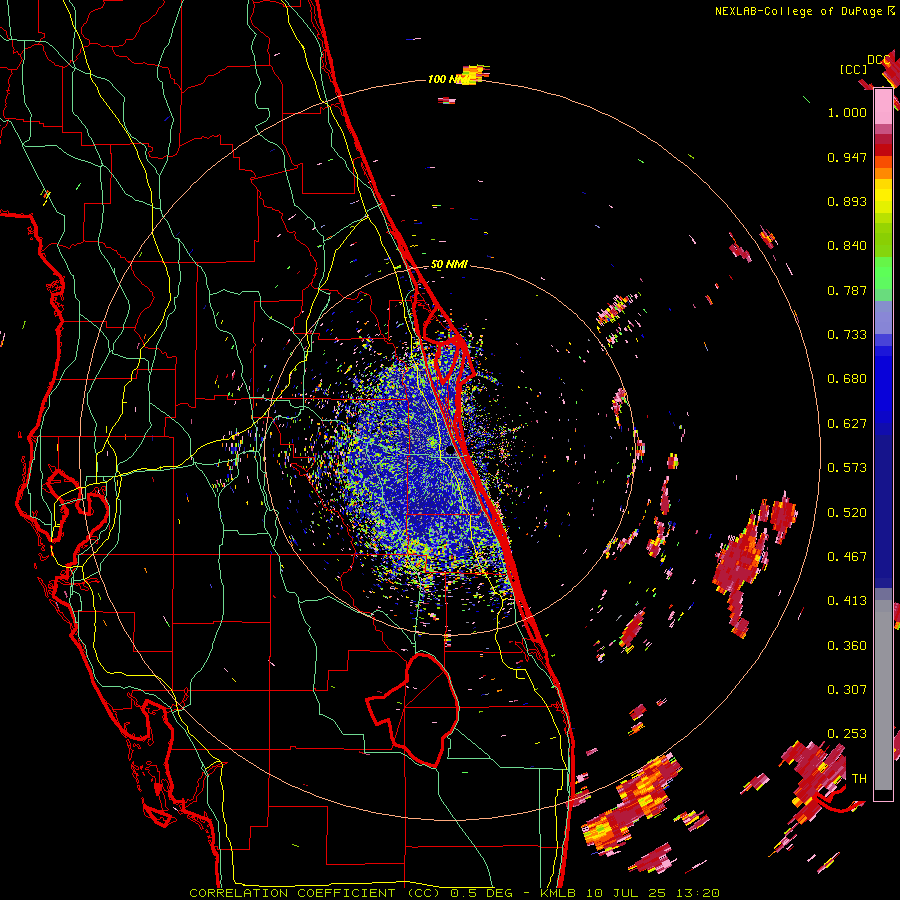
Task: Pick the pink color band beside 1.000
Action: [883, 107]
